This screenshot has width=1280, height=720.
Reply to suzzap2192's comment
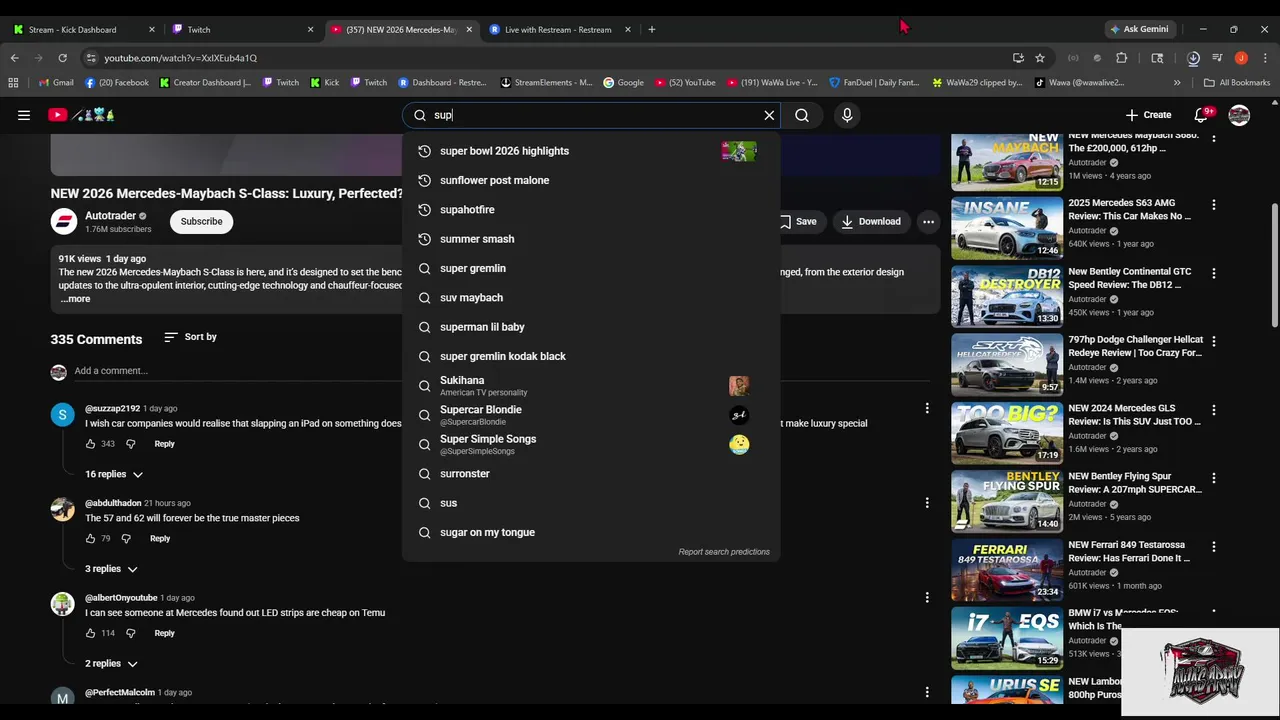[164, 444]
